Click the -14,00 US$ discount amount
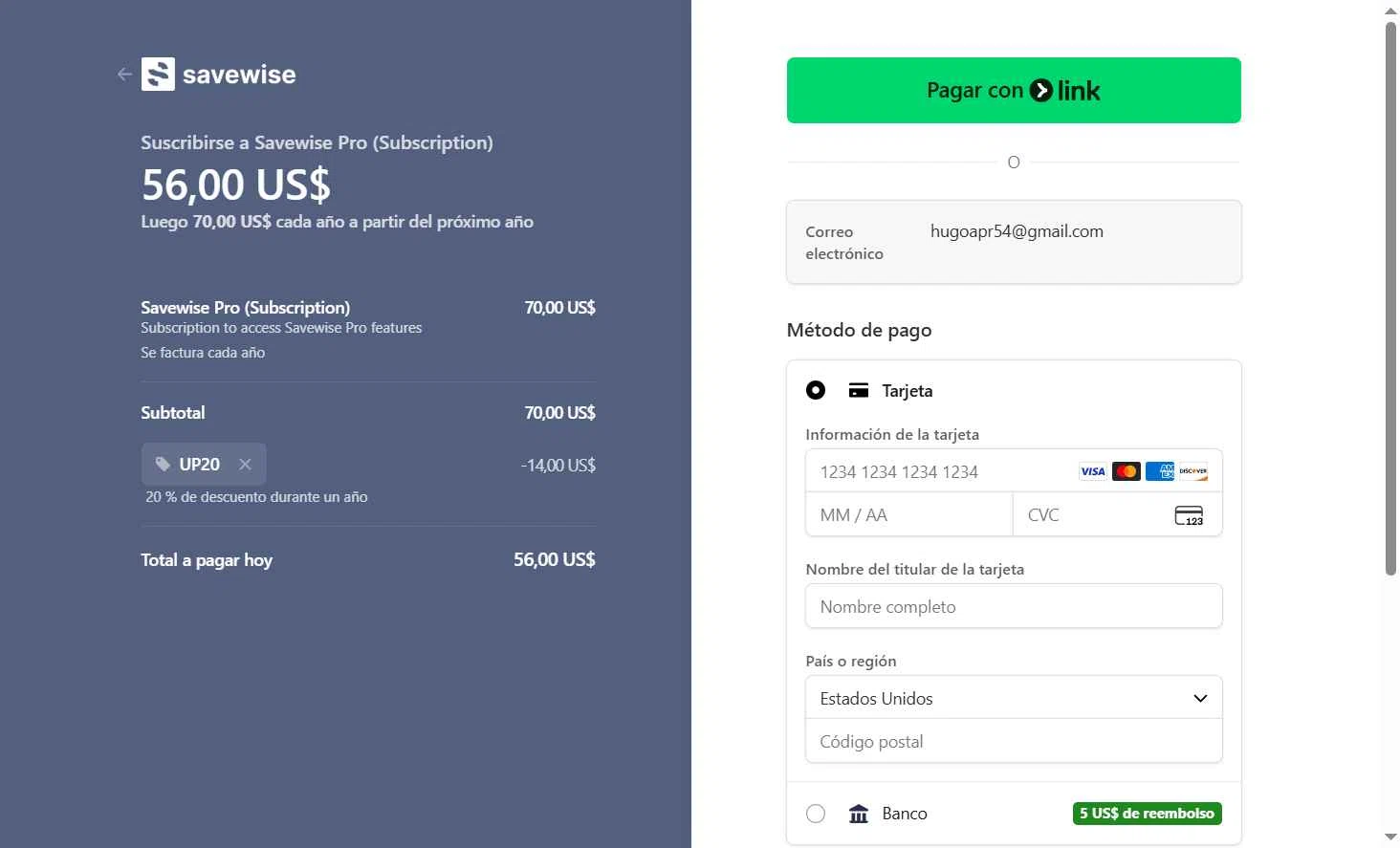This screenshot has height=848, width=1400. [x=558, y=466]
